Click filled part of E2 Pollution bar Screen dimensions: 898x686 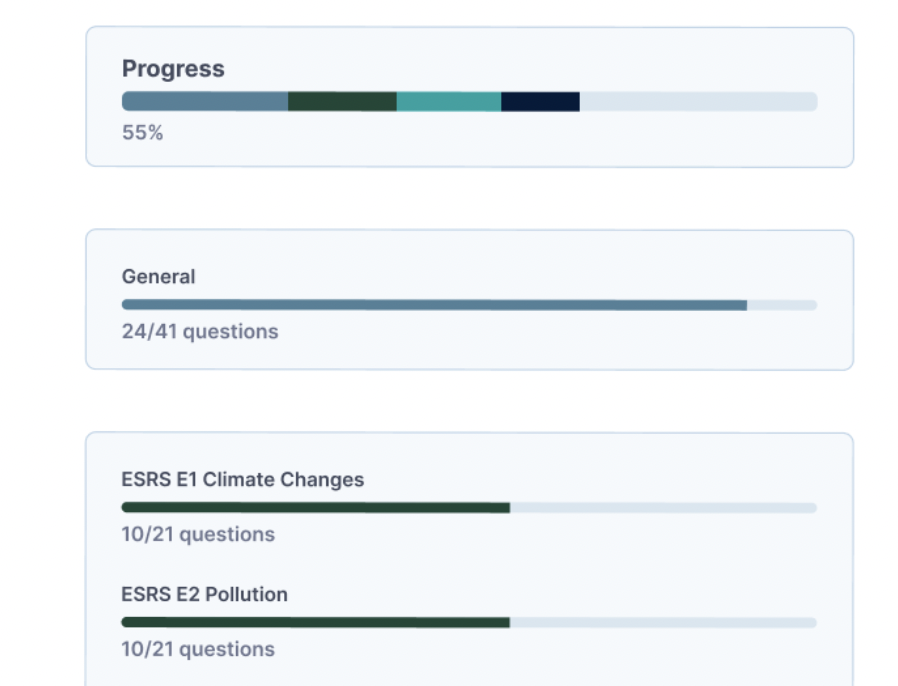[x=315, y=622]
